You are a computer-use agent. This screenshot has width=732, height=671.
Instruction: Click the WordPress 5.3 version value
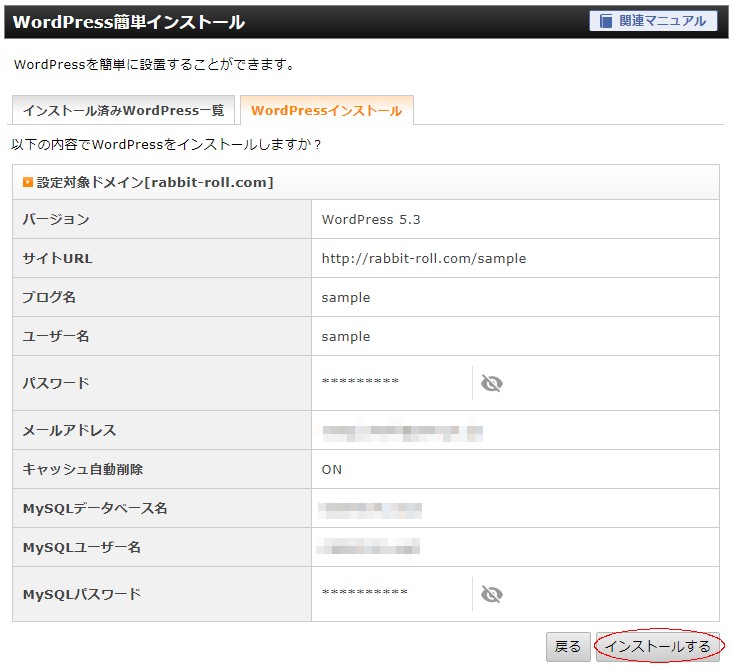click(371, 219)
